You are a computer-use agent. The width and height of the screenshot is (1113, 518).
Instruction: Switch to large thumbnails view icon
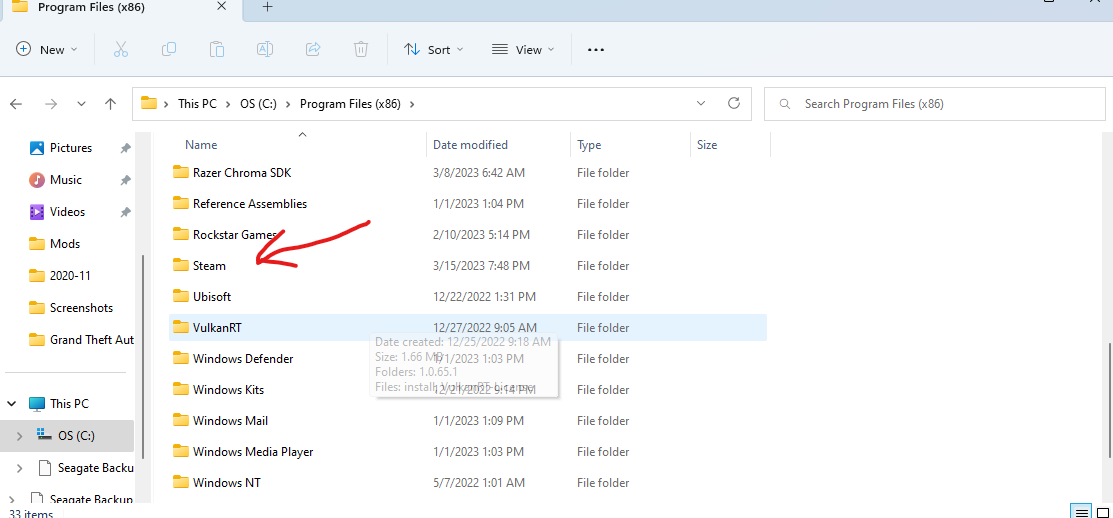click(x=1102, y=512)
